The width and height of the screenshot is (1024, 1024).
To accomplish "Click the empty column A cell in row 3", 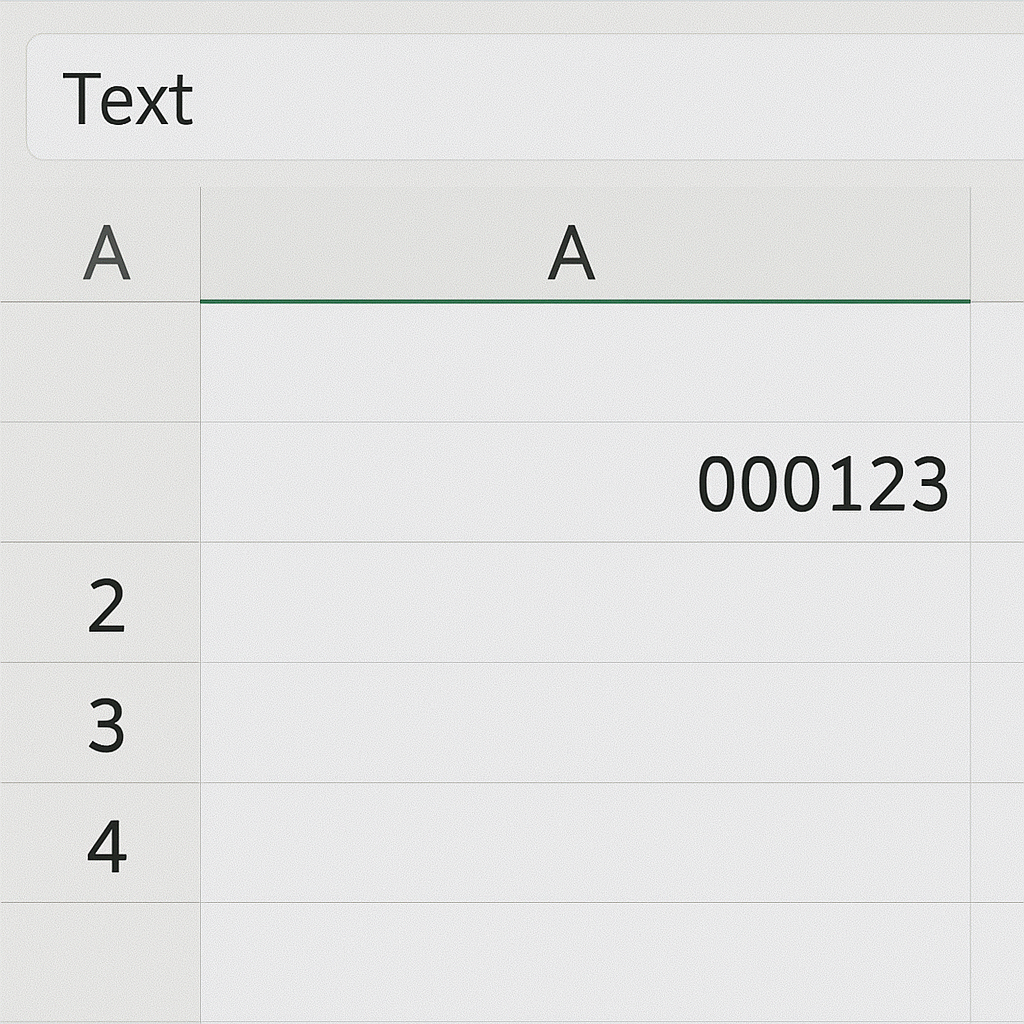I will tap(585, 723).
